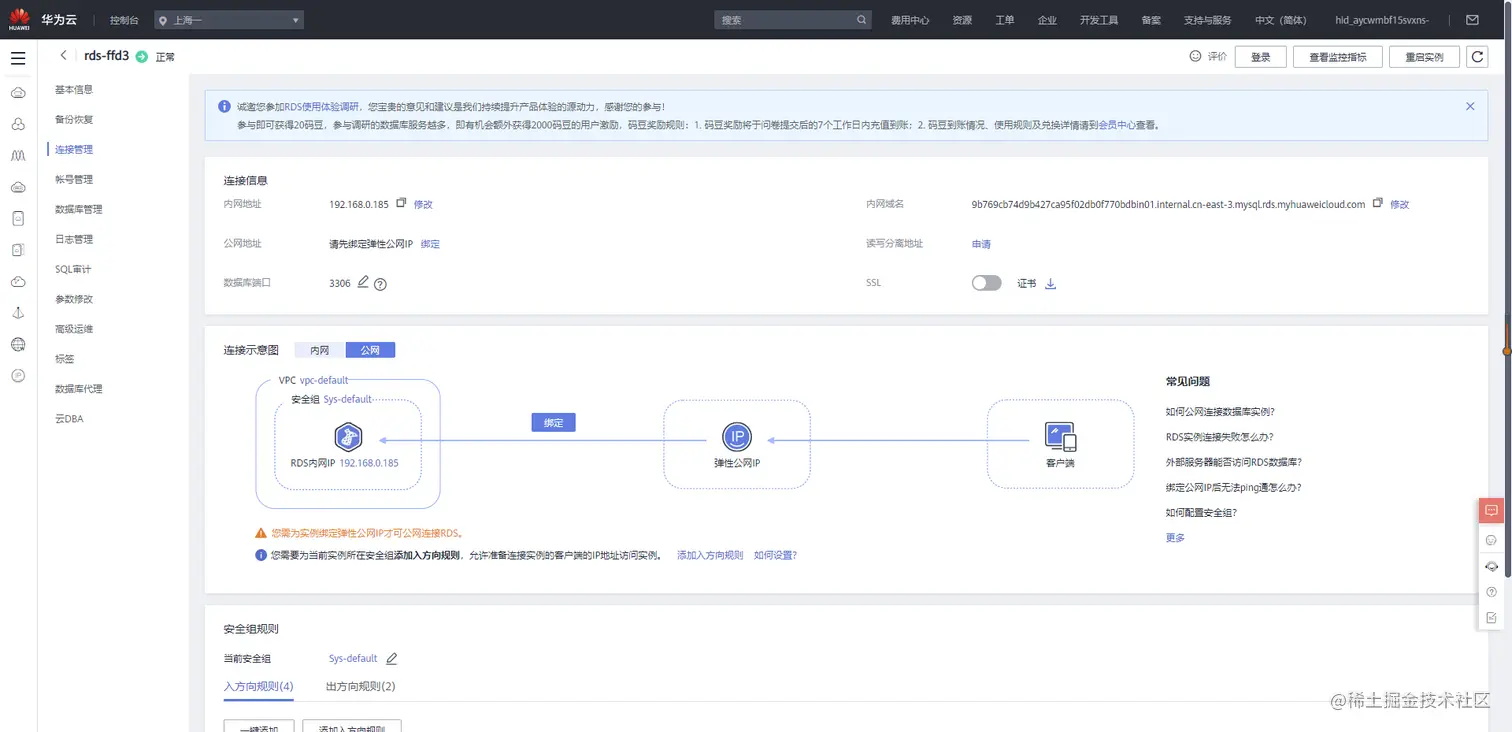Switch to 入方向规则(4) tab

tap(258, 687)
